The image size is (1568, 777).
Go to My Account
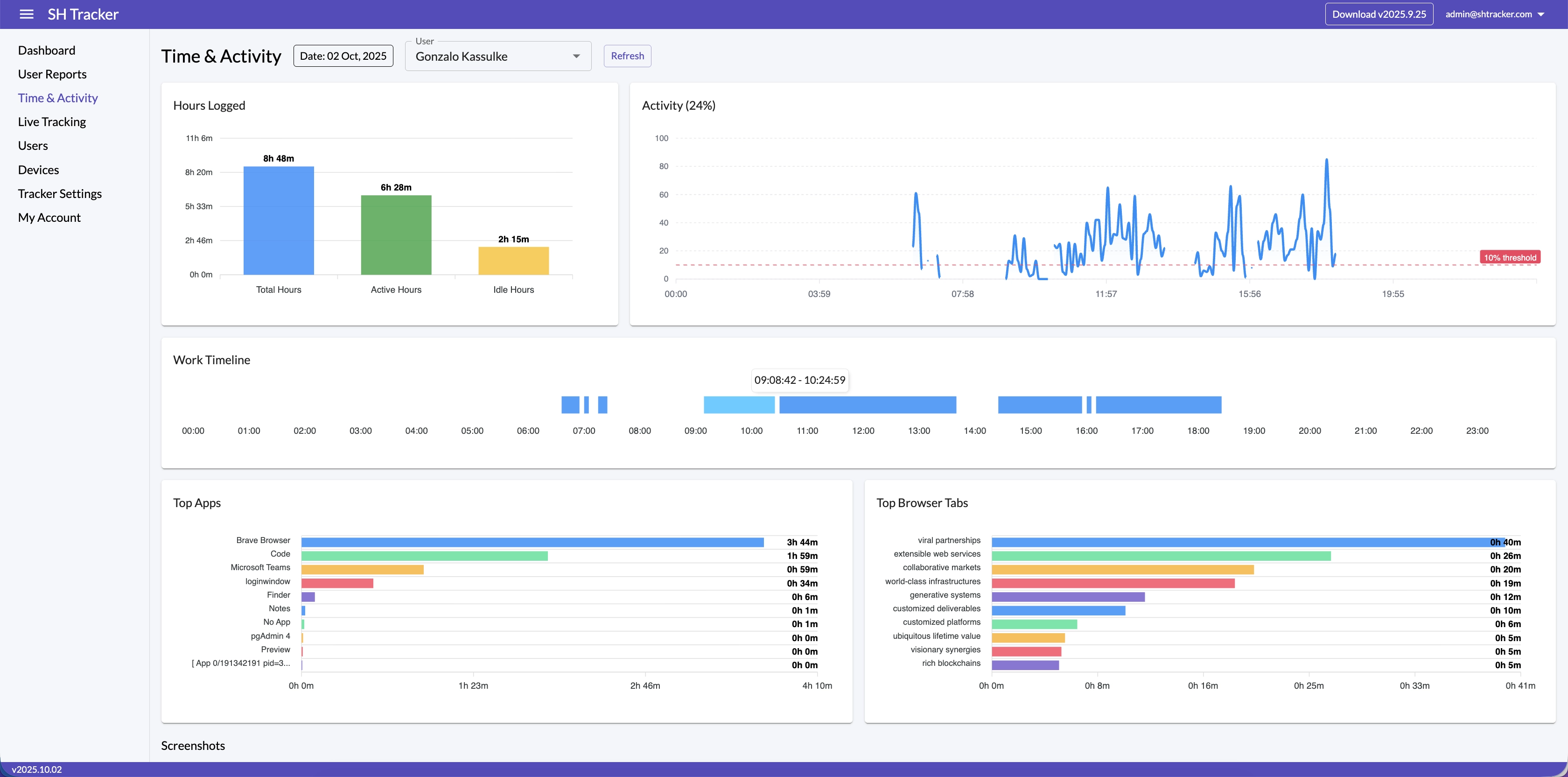coord(49,218)
